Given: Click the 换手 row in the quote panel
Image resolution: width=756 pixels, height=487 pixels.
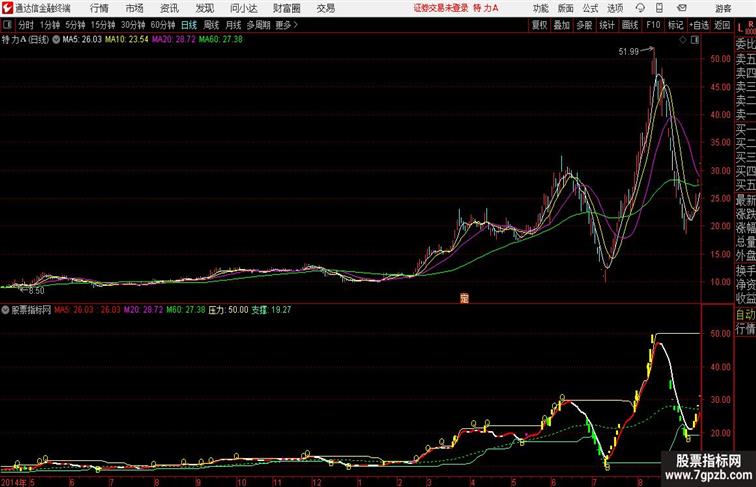Looking at the screenshot, I should pos(745,271).
